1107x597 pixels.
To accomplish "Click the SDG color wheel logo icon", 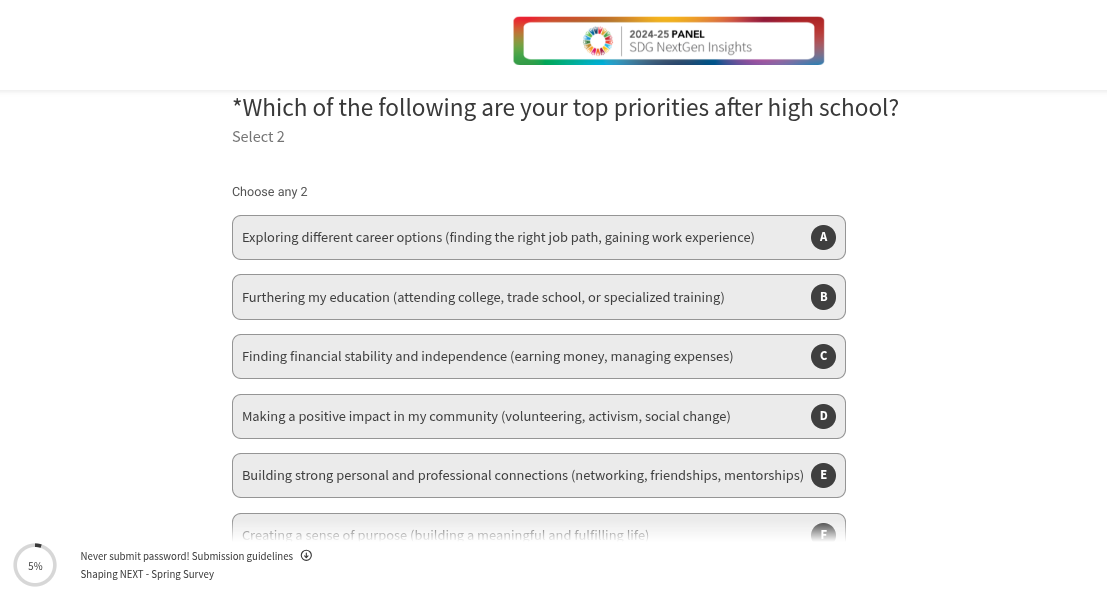I will tap(597, 41).
